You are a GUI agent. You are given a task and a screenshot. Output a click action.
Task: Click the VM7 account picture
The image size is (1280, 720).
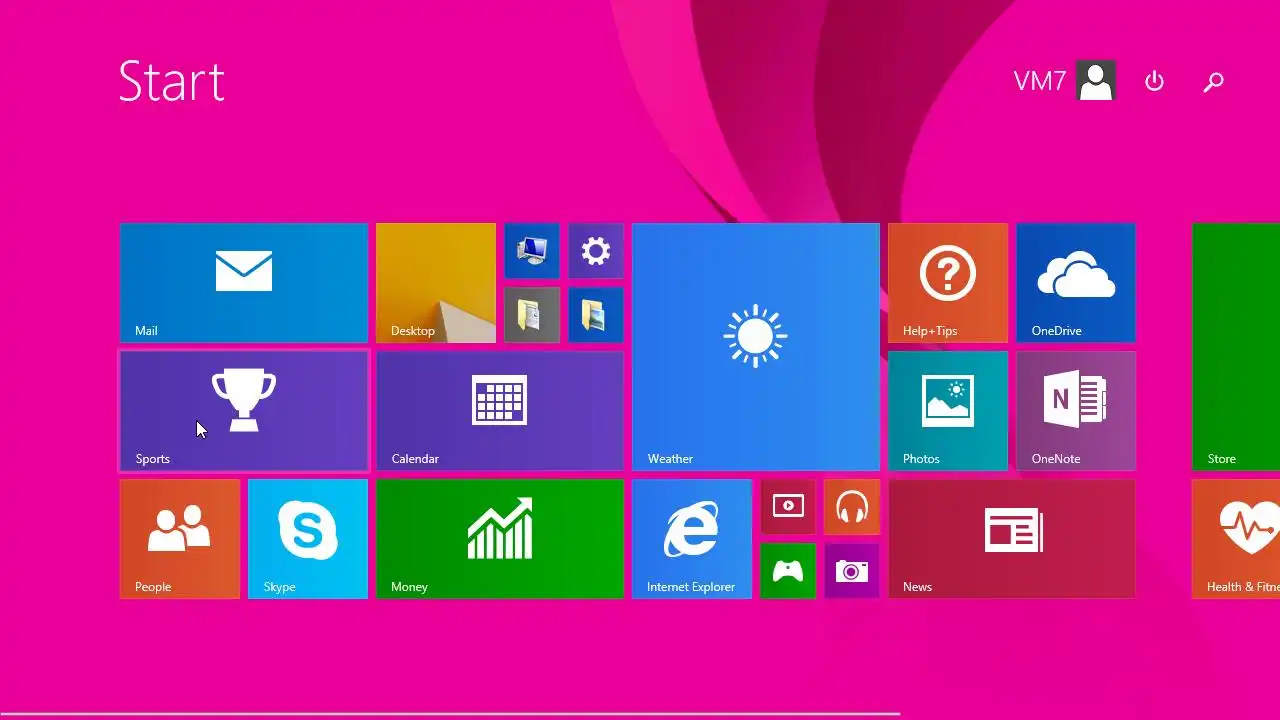1096,81
